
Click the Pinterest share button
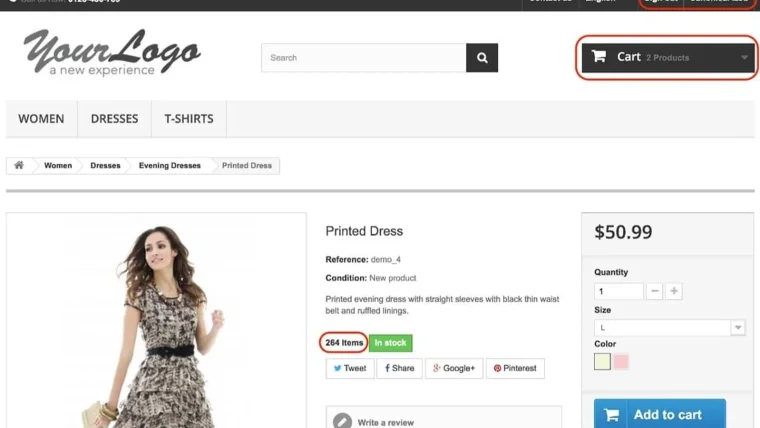point(515,368)
